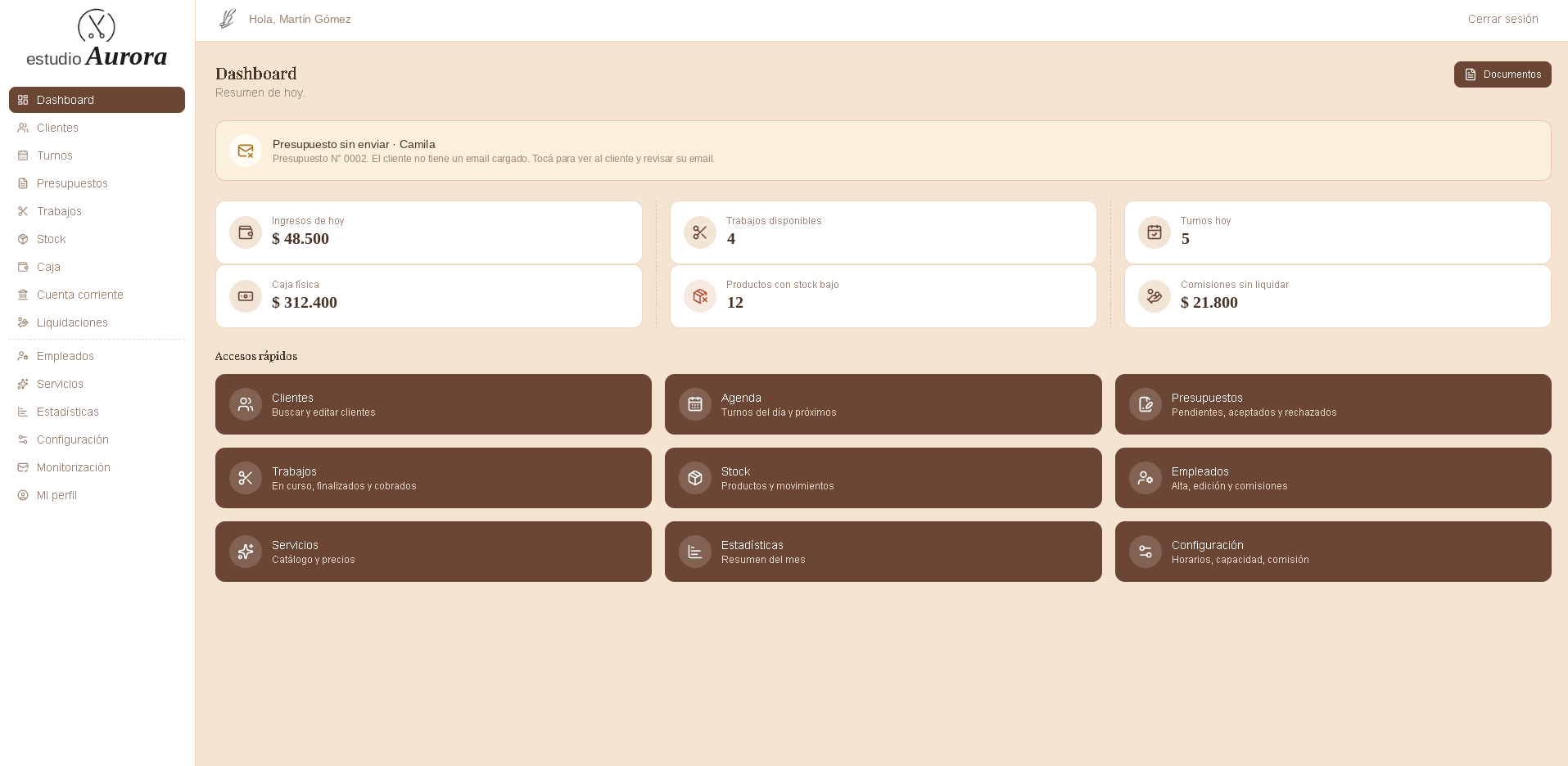Click the $ 312.400 Caja física value
The width and height of the screenshot is (1568, 766).
[305, 303]
